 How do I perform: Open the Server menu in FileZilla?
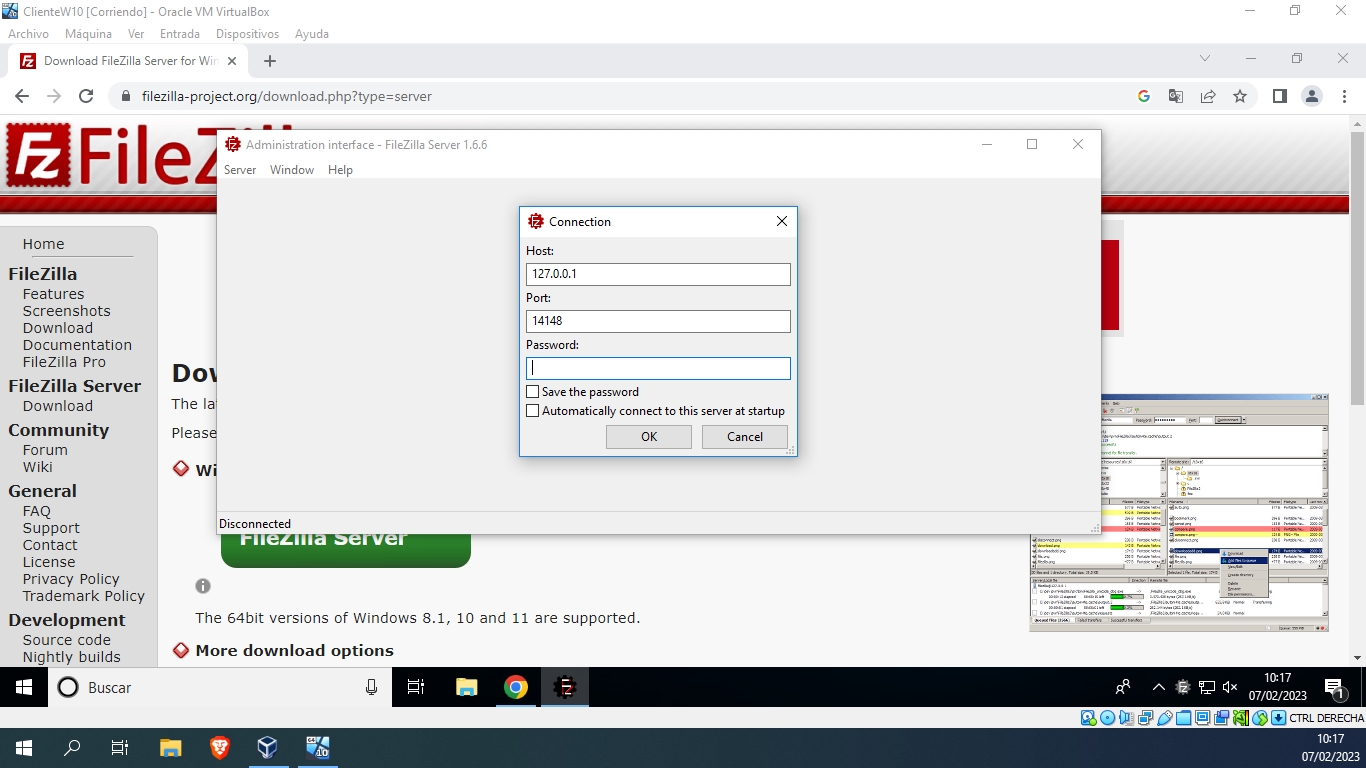240,170
